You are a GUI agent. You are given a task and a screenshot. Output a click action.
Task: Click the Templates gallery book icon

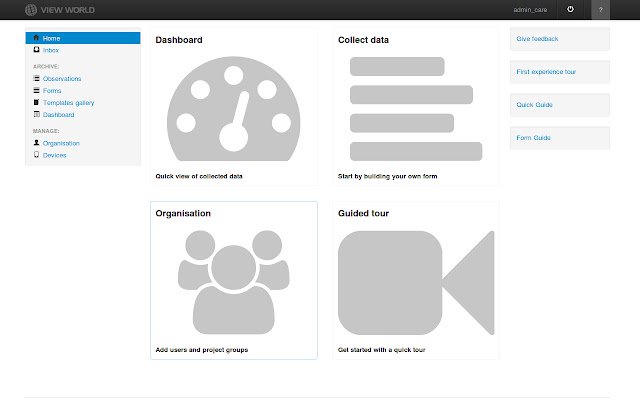(x=36, y=102)
